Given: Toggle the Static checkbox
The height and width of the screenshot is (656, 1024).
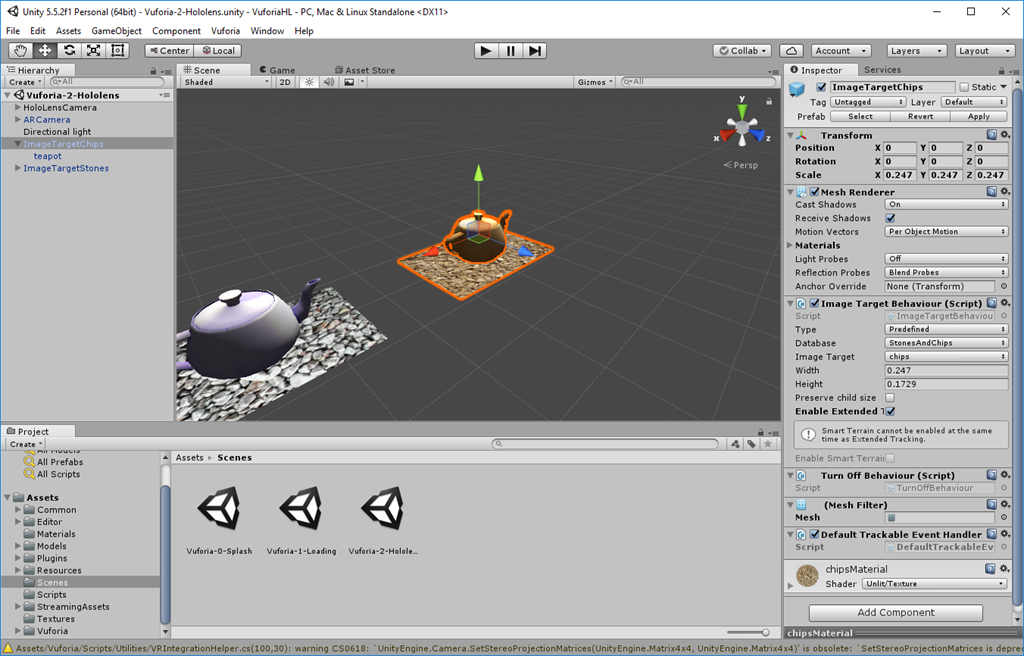Looking at the screenshot, I should 964,87.
